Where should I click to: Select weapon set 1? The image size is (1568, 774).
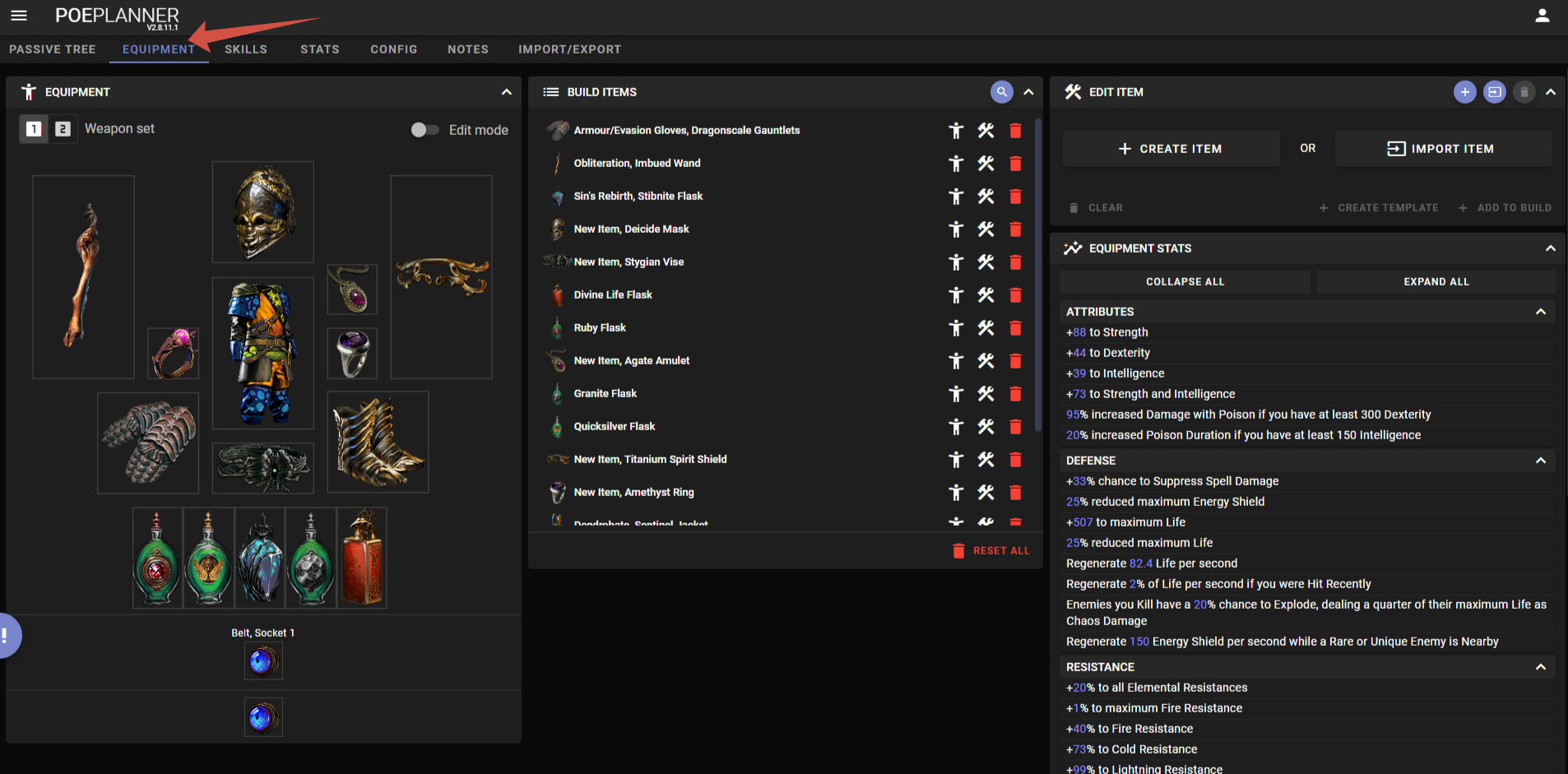click(34, 129)
